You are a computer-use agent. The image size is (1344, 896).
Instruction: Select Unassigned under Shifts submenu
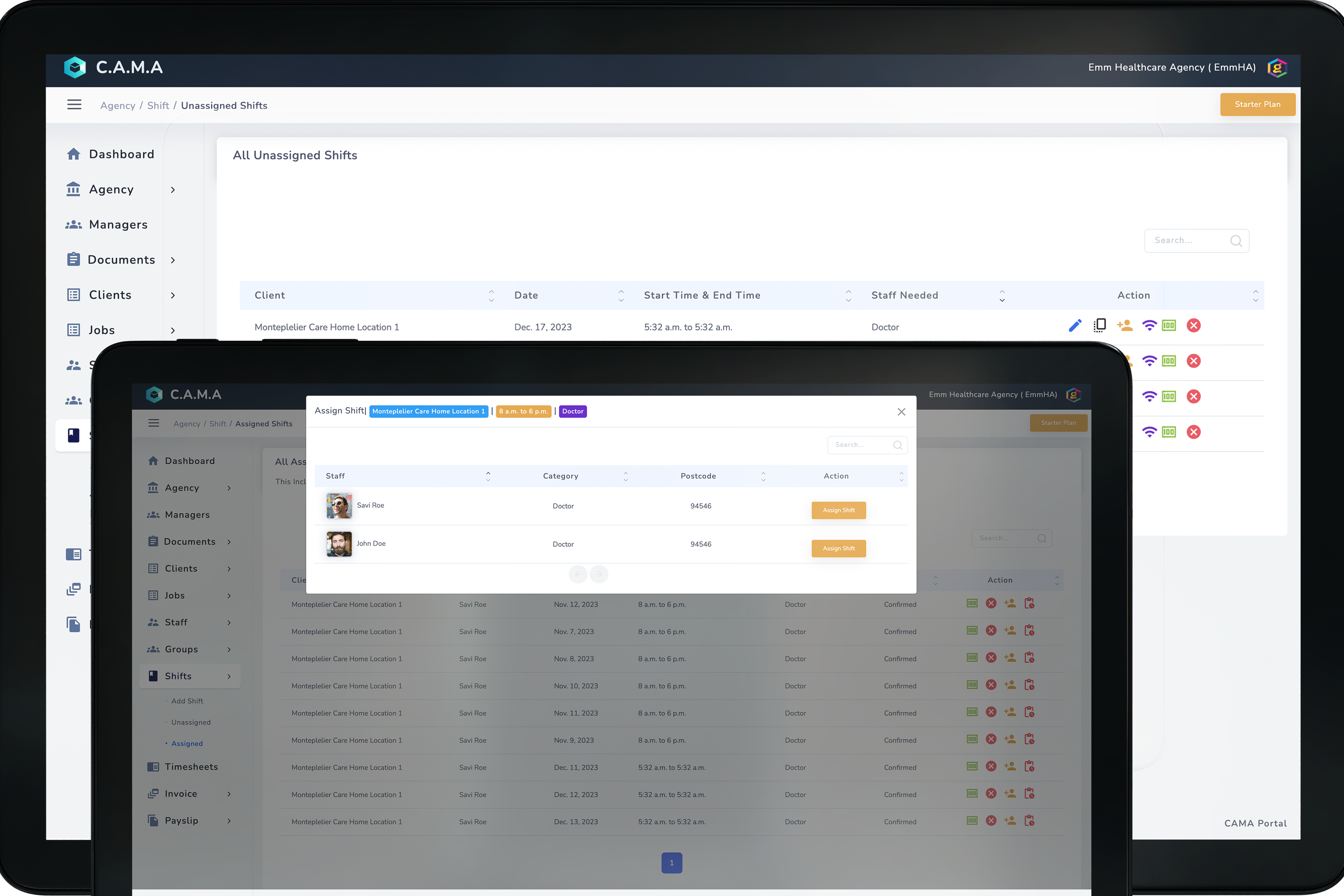tap(191, 722)
